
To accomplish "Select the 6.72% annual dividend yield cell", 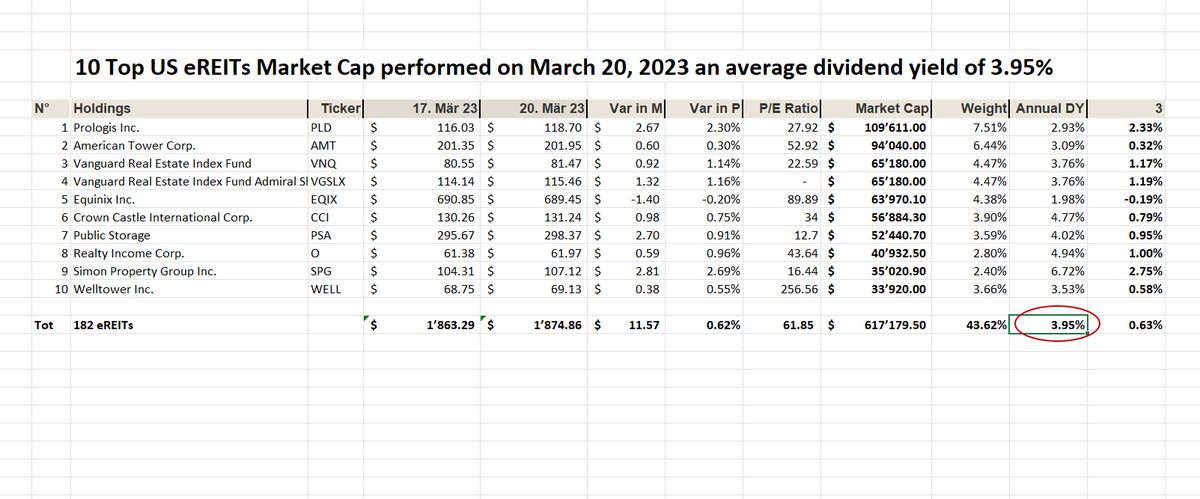I will (x=1066, y=271).
